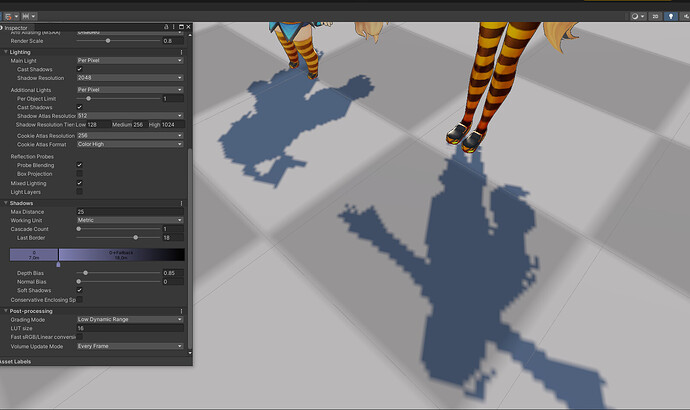Open the scene draw mode sphere icon
Image resolution: width=690 pixels, height=410 pixels.
(635, 16)
